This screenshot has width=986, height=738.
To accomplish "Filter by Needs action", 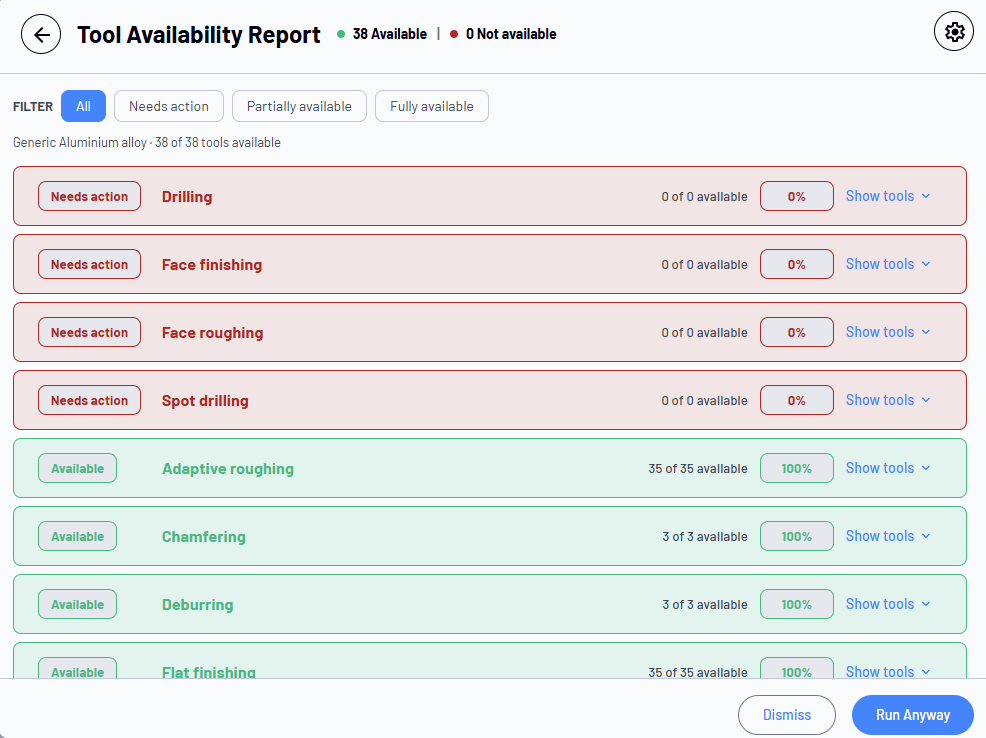I will 169,106.
